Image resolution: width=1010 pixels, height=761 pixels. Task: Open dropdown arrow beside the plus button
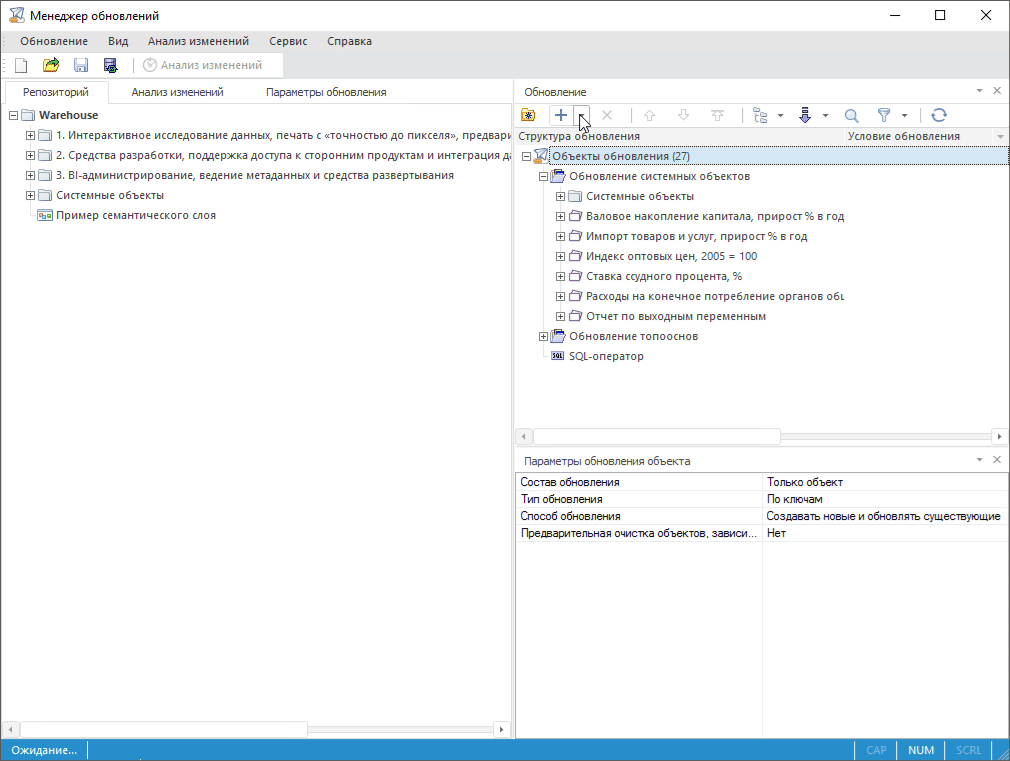pos(582,115)
